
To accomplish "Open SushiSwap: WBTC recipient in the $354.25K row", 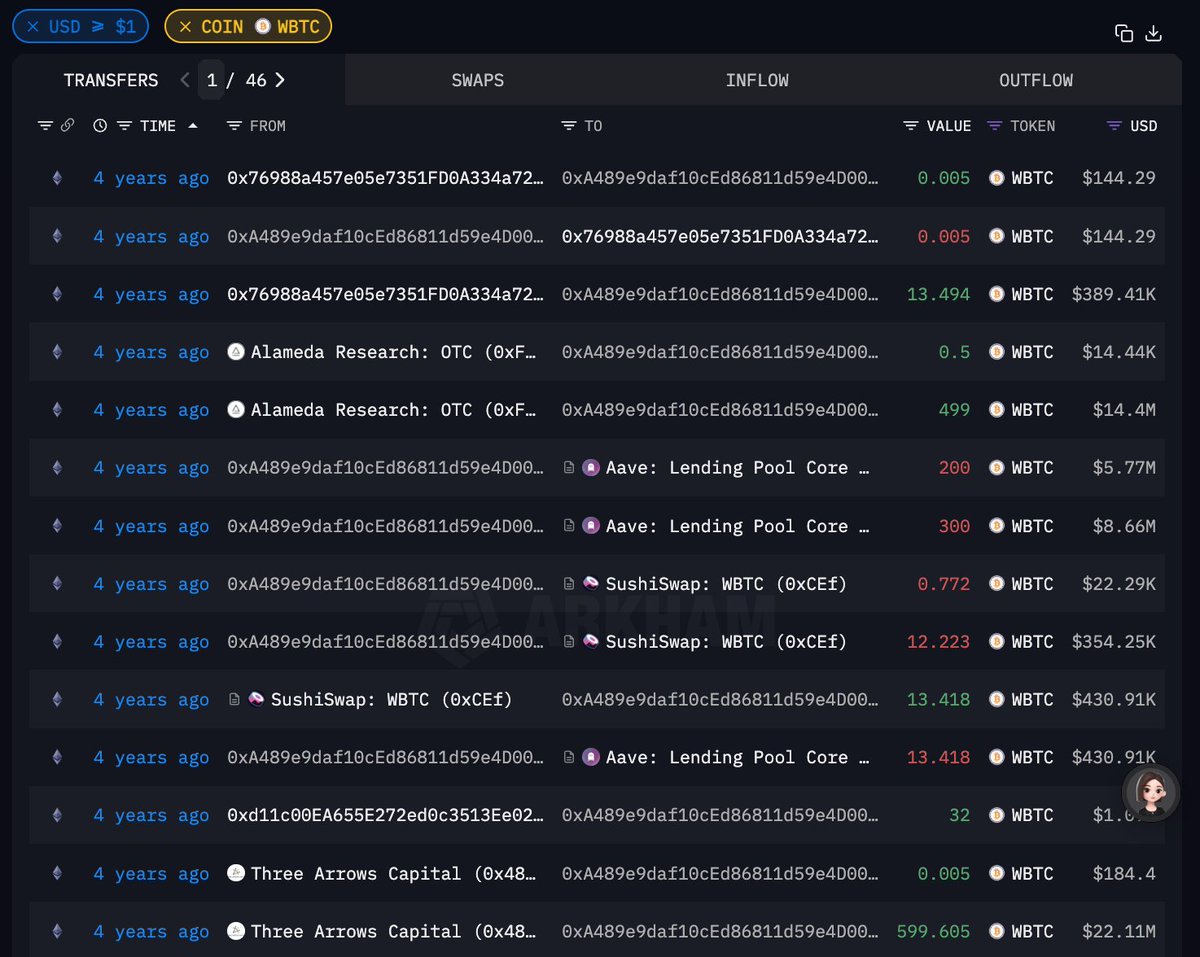I will (x=726, y=642).
